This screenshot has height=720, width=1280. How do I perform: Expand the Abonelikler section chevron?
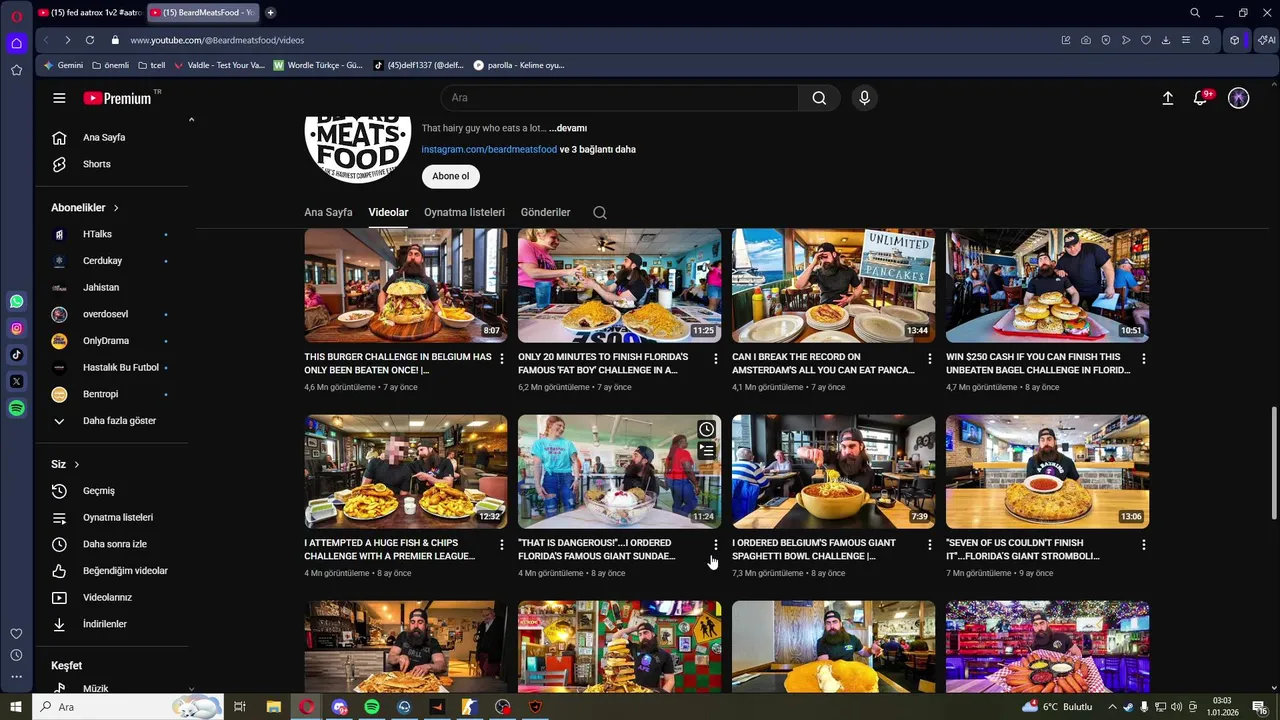click(x=116, y=208)
